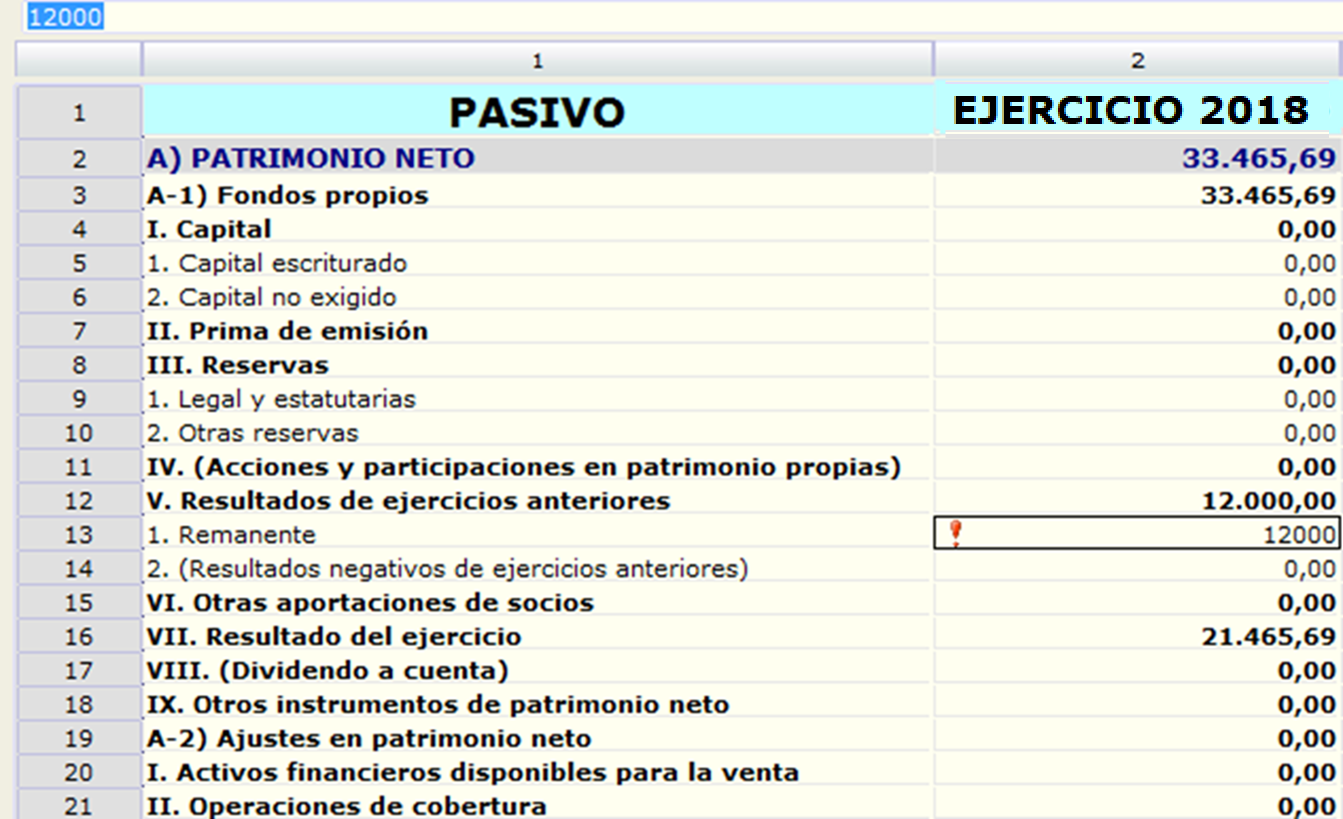Viewport: 1343px width, 819px height.
Task: Select the 33.465,69 value in Fondos propios row
Action: coord(1138,195)
